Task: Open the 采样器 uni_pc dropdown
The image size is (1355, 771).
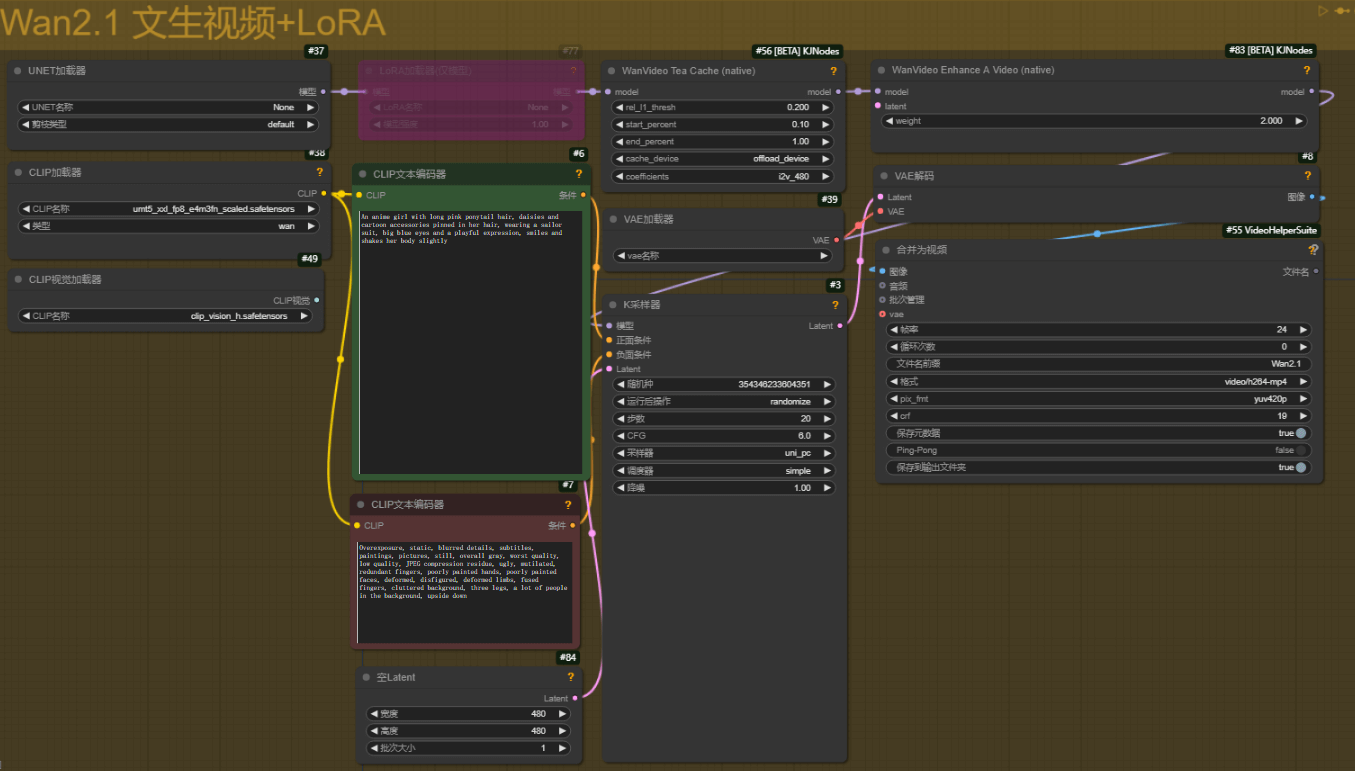Action: click(724, 453)
